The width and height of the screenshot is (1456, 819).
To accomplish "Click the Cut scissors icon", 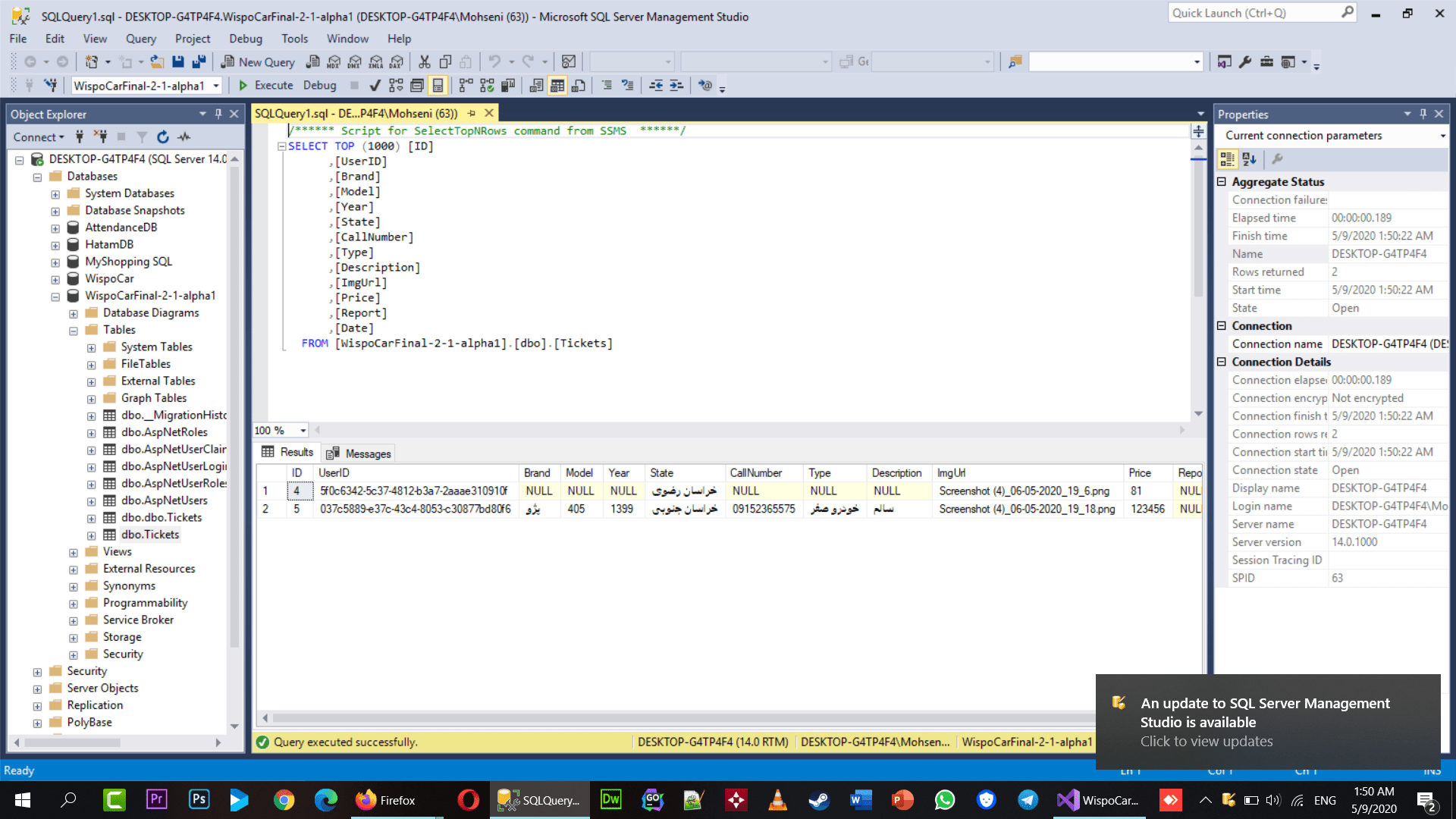I will [425, 62].
